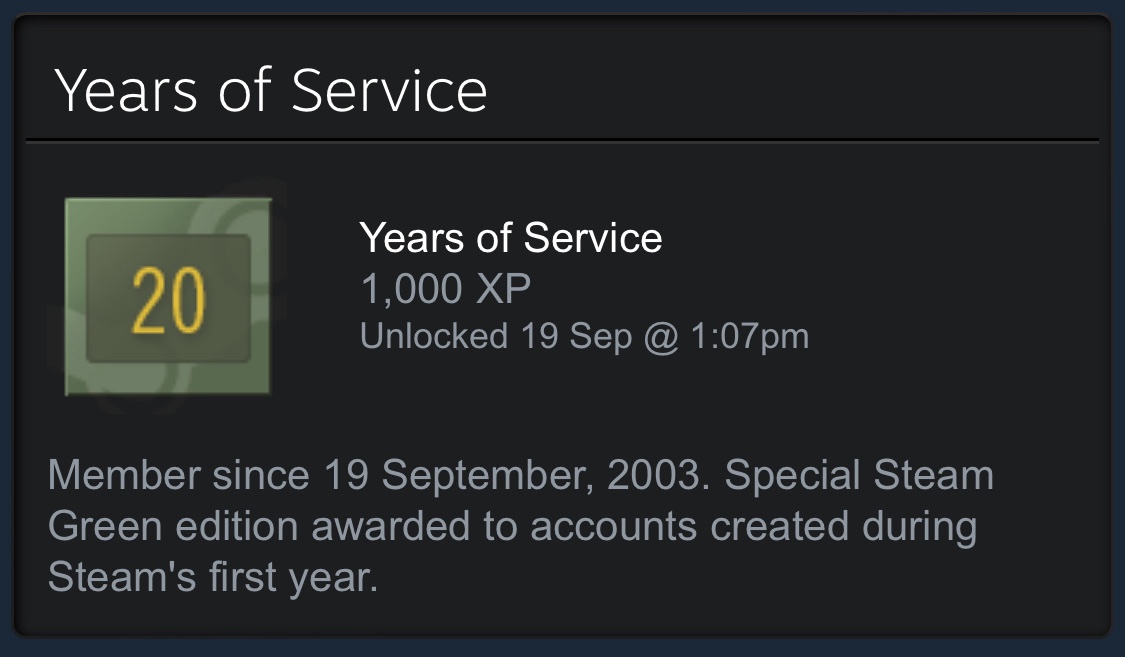
Task: Click the Unlocked 19 Sep timestamp line
Action: coord(584,337)
